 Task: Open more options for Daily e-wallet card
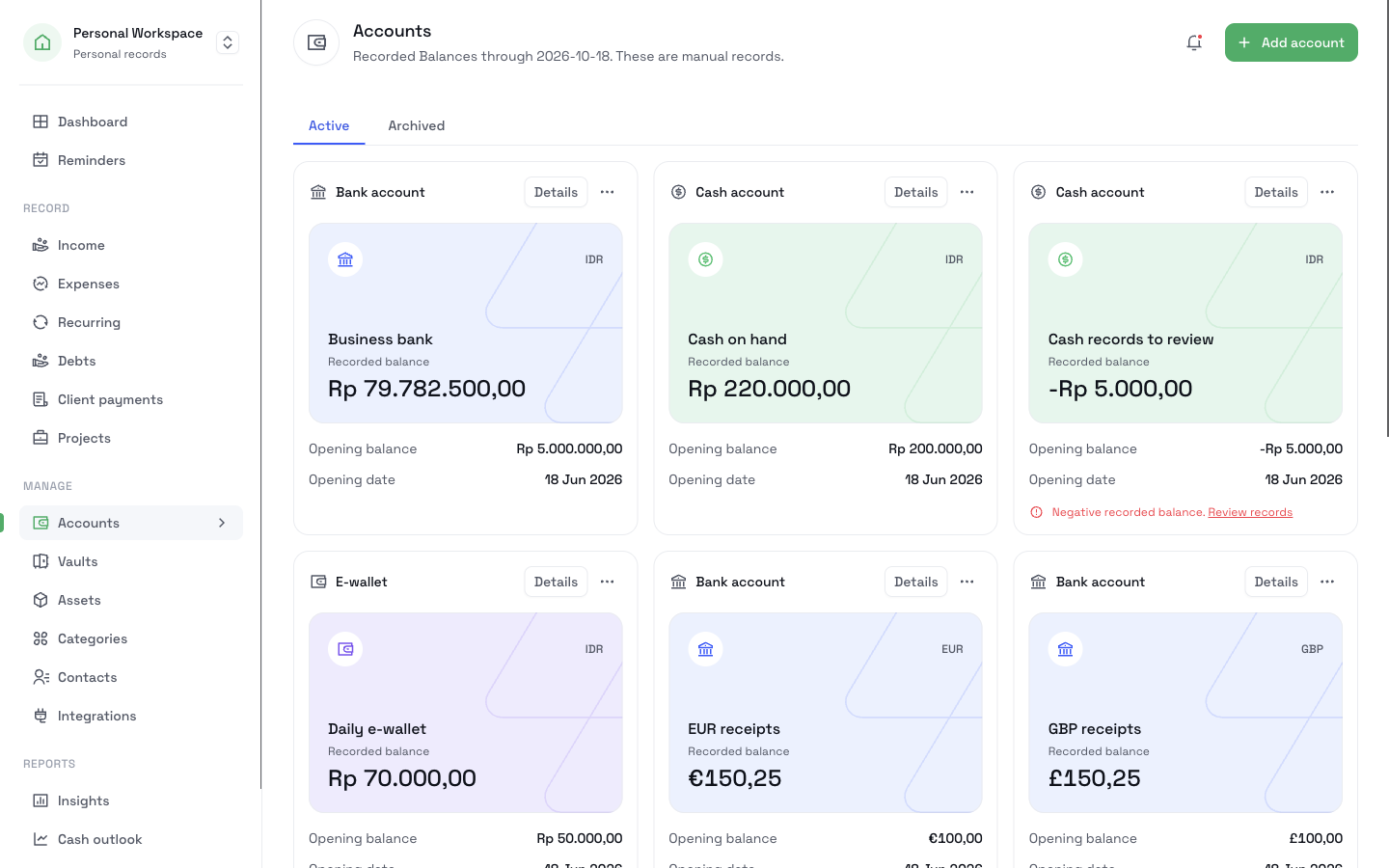(x=607, y=582)
